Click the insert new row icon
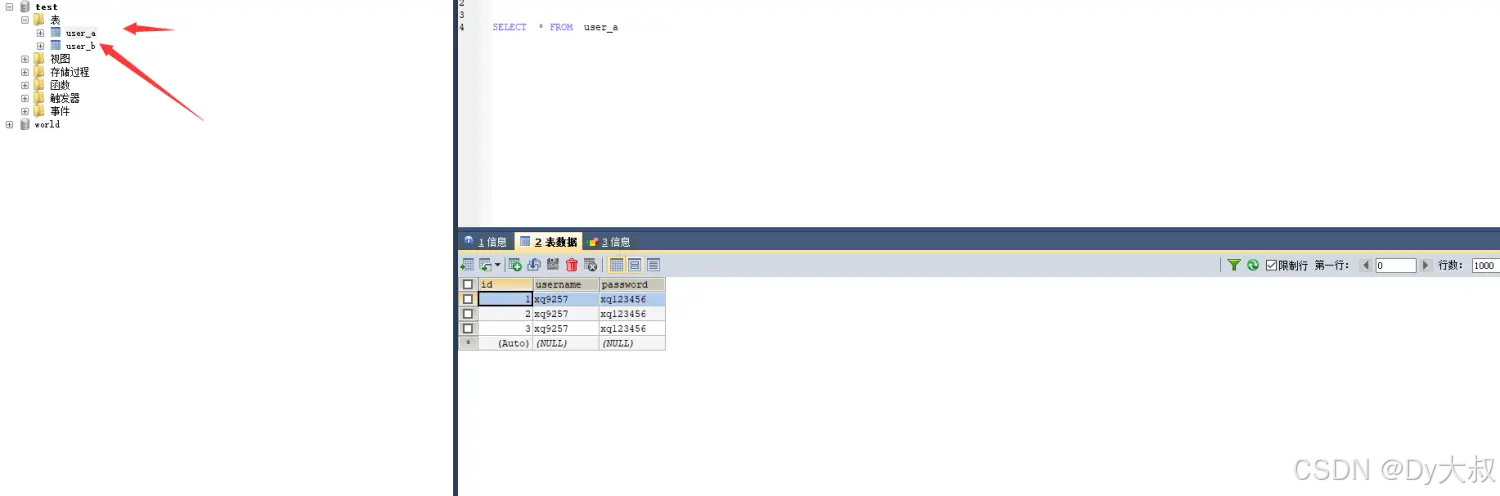 click(515, 265)
